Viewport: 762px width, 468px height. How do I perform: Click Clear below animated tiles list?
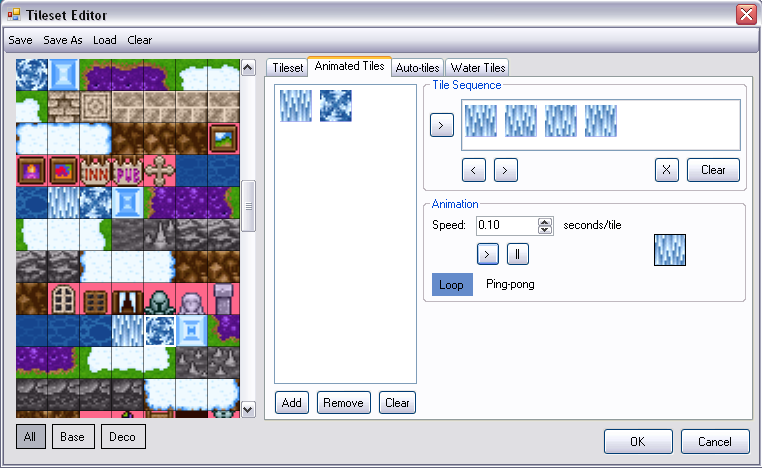pyautogui.click(x=397, y=403)
